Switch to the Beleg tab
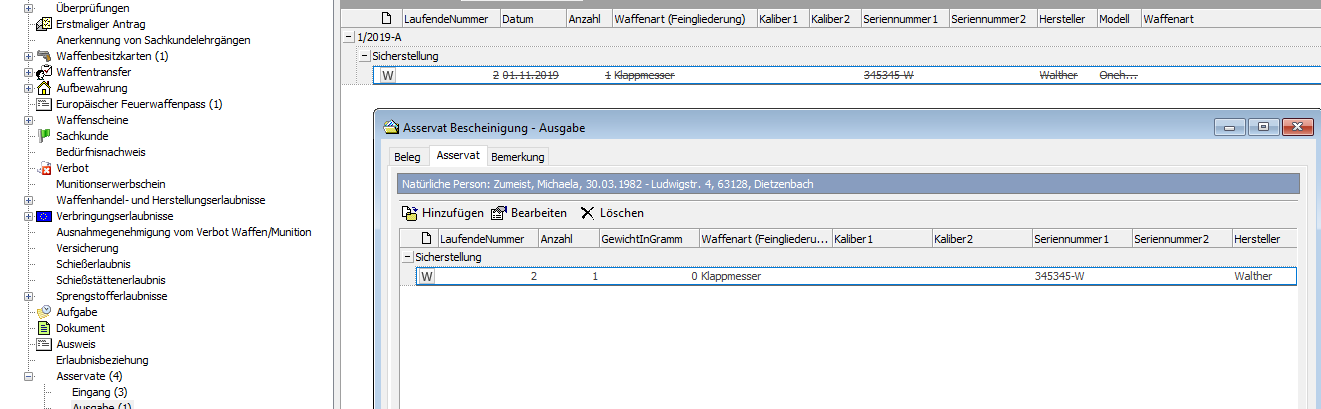 (407, 157)
